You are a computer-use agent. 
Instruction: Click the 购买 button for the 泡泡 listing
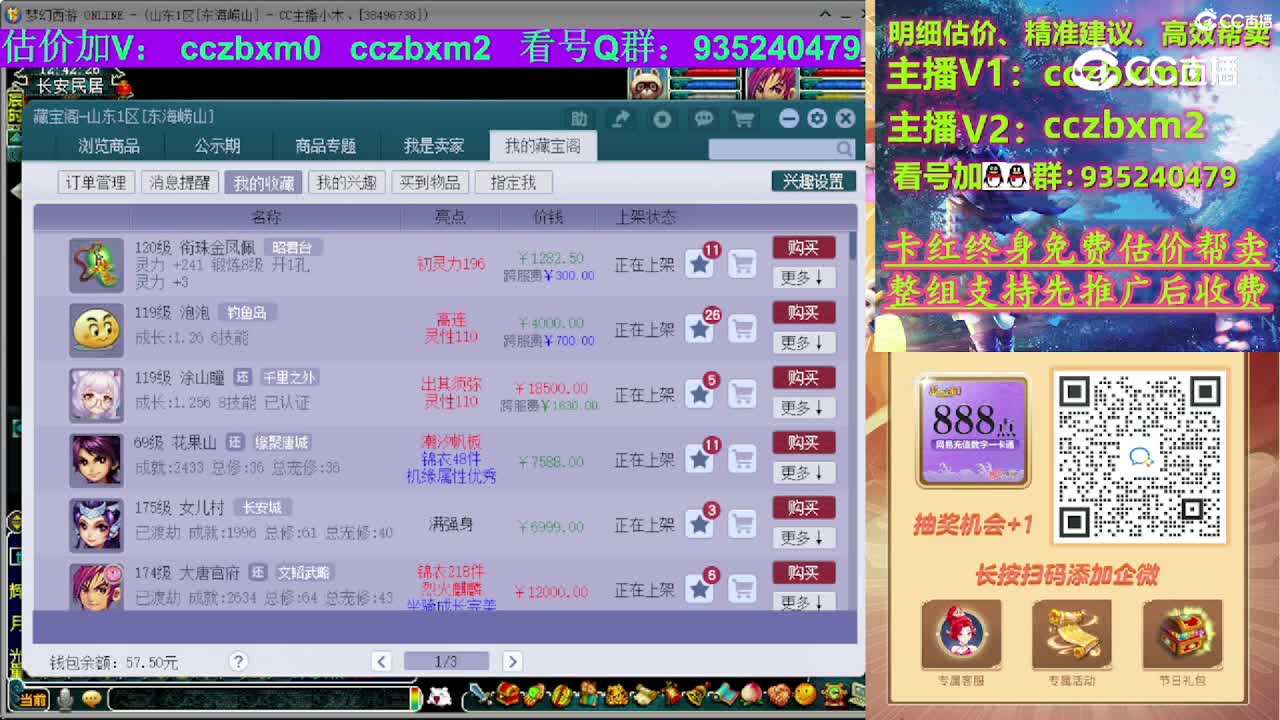803,312
